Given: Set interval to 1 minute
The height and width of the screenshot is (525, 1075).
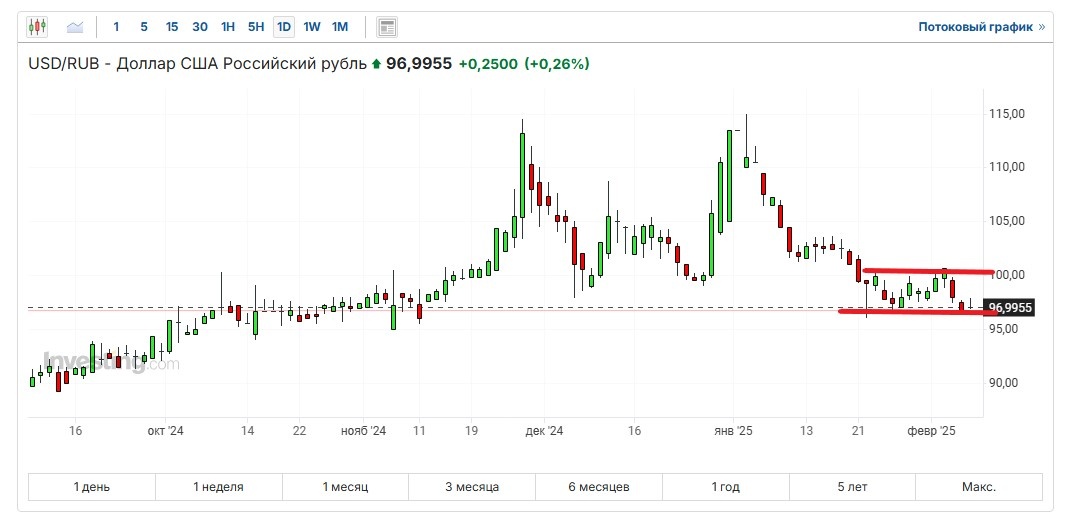Looking at the screenshot, I should [x=116, y=27].
